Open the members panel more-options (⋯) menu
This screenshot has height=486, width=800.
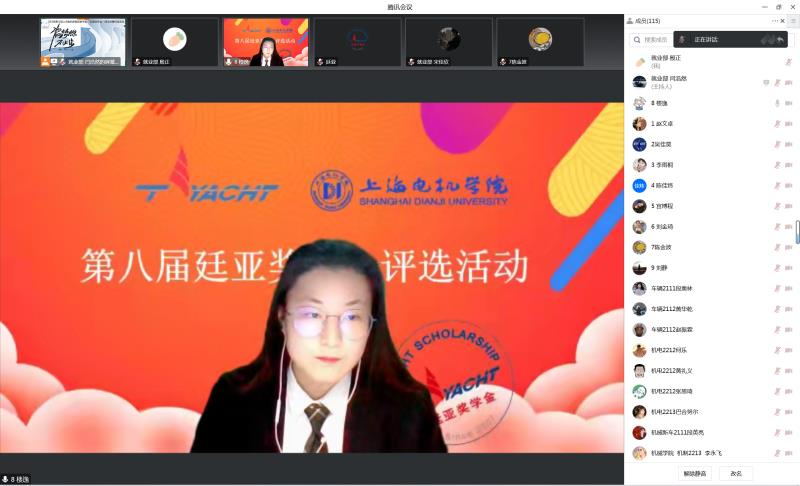pyautogui.click(x=774, y=21)
